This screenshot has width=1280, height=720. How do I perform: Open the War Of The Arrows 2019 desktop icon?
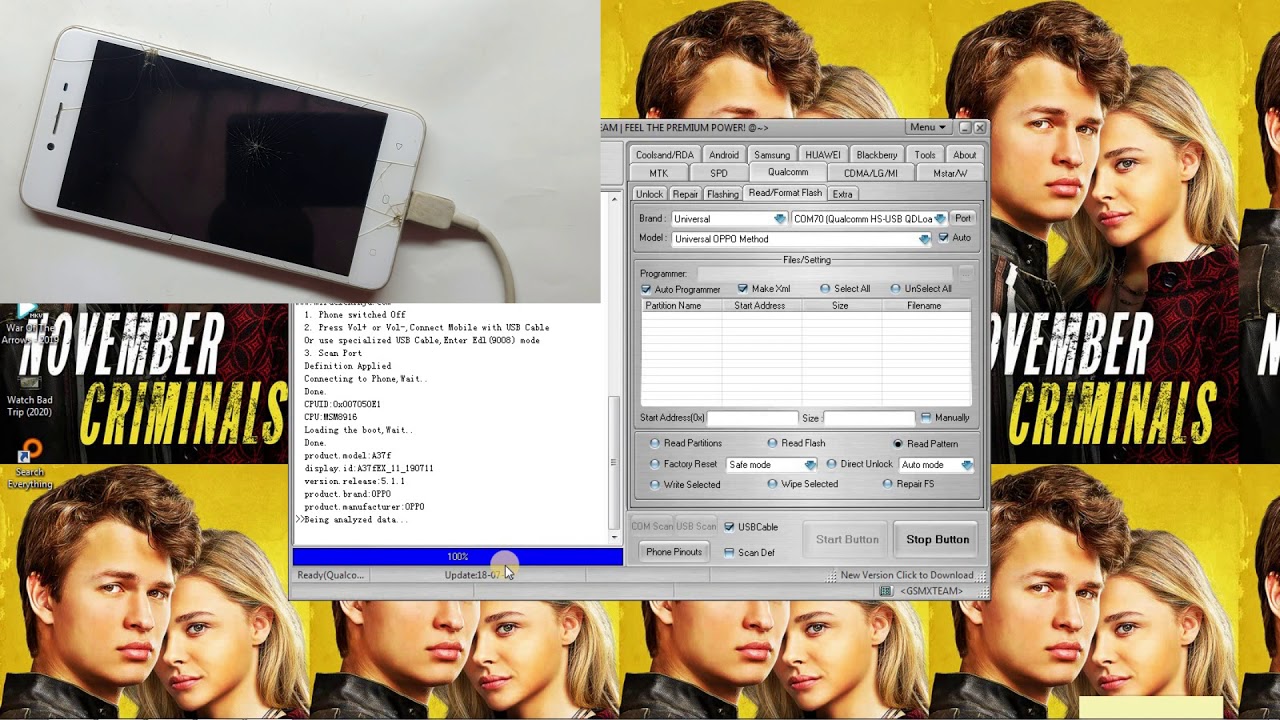coord(28,323)
